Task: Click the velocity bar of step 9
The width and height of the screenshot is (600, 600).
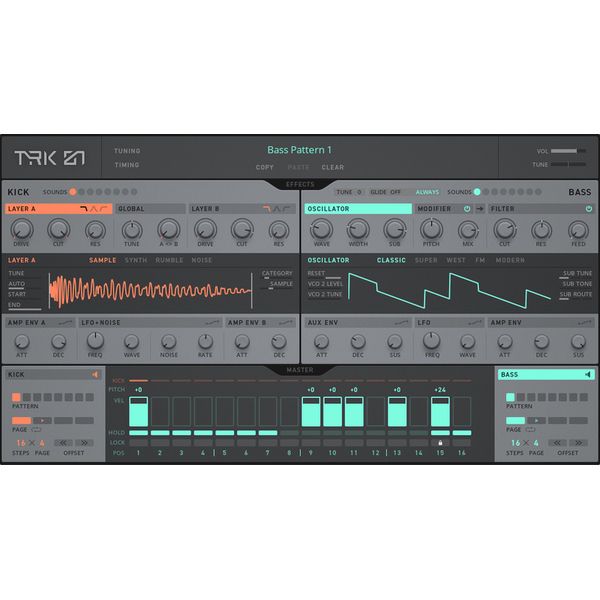Action: coord(311,412)
